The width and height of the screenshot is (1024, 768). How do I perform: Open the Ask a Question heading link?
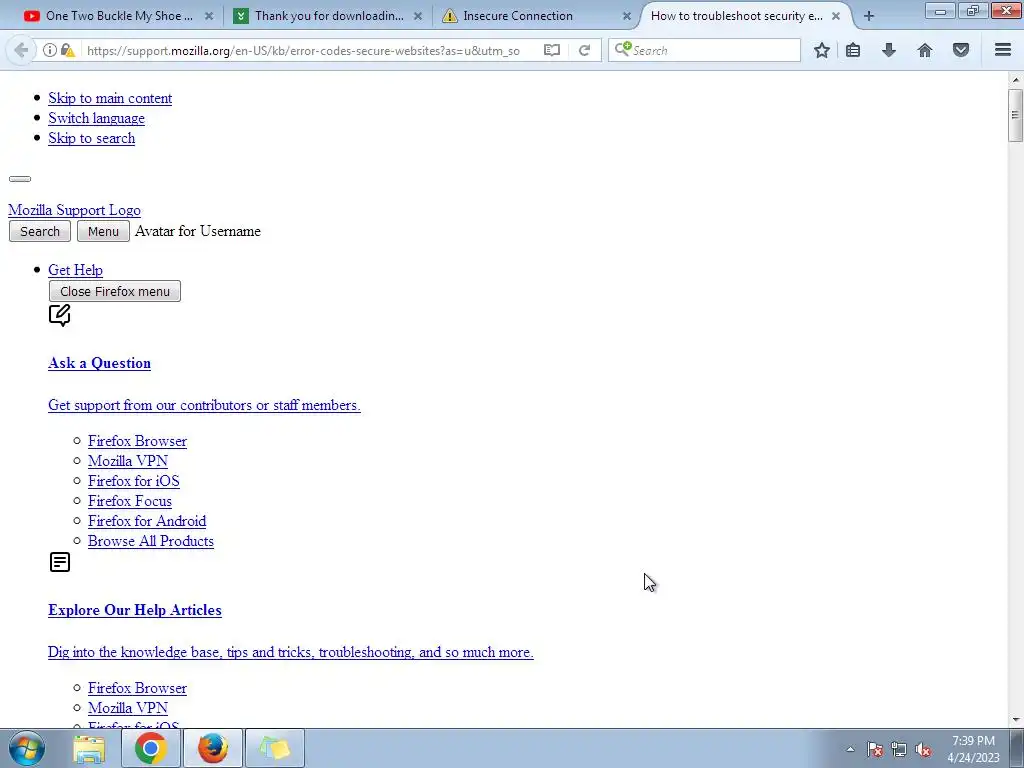[99, 362]
